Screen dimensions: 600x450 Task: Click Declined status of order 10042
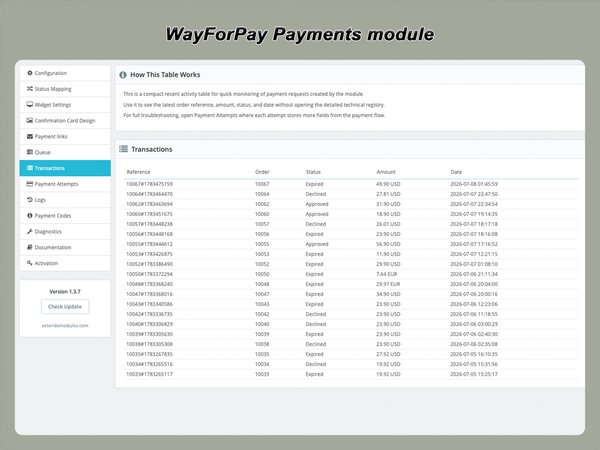pyautogui.click(x=316, y=314)
